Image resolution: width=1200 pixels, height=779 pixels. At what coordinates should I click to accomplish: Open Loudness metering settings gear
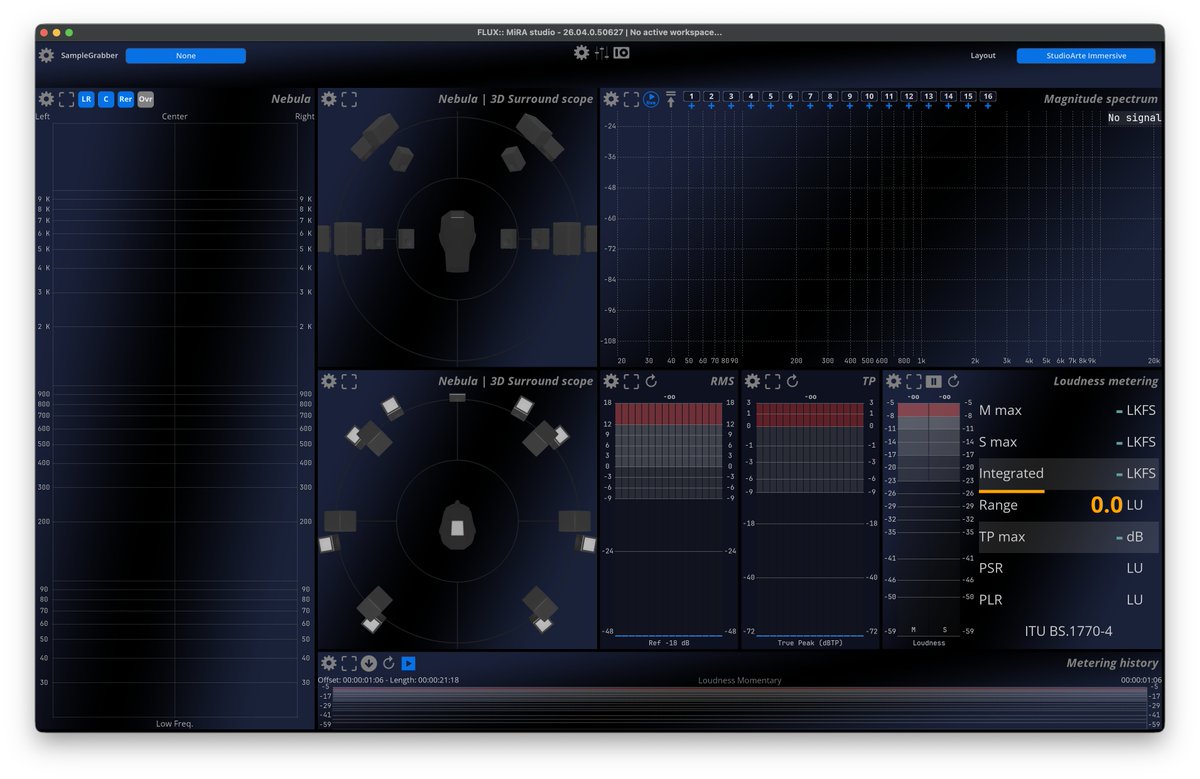tap(893, 381)
